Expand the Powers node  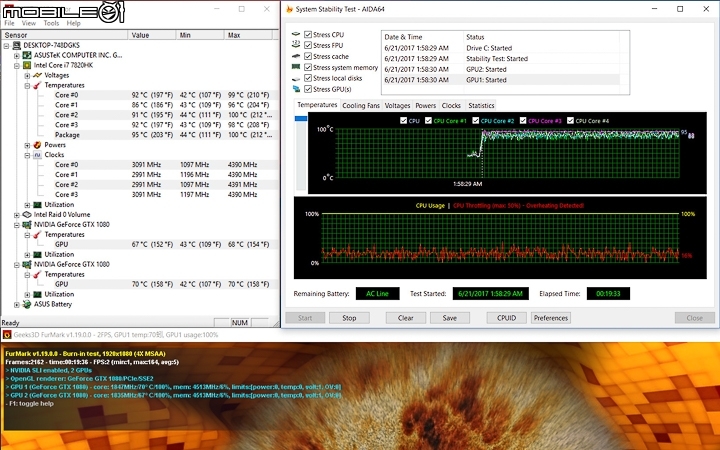28,146
